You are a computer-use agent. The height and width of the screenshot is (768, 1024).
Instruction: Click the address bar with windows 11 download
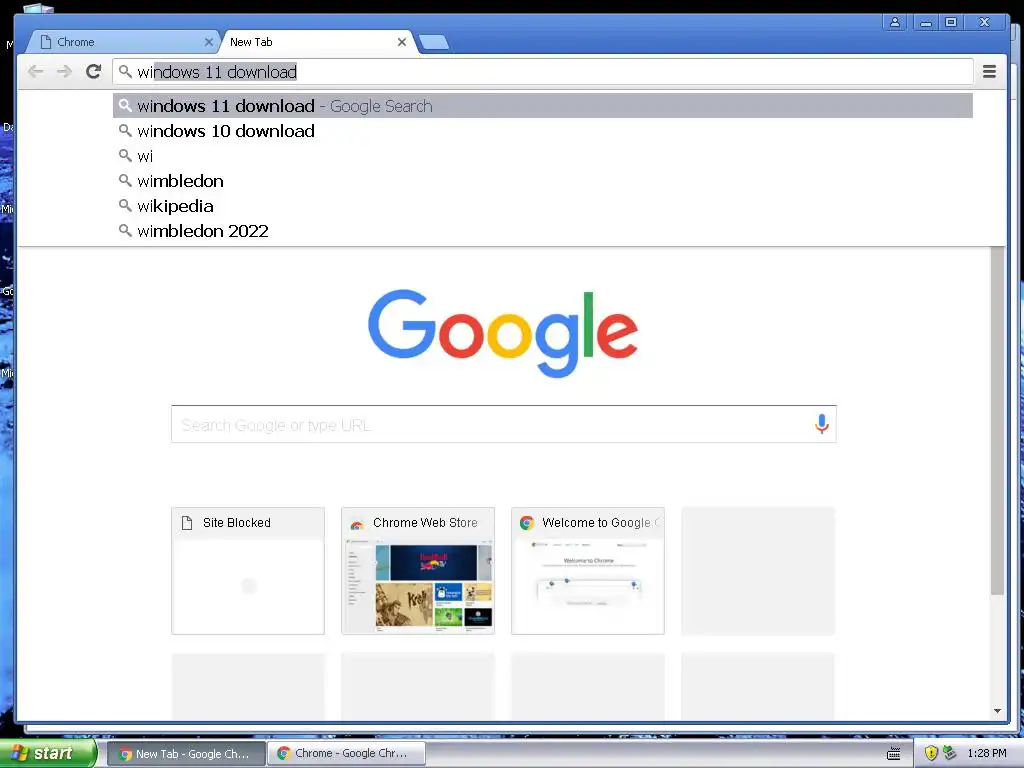(x=543, y=72)
